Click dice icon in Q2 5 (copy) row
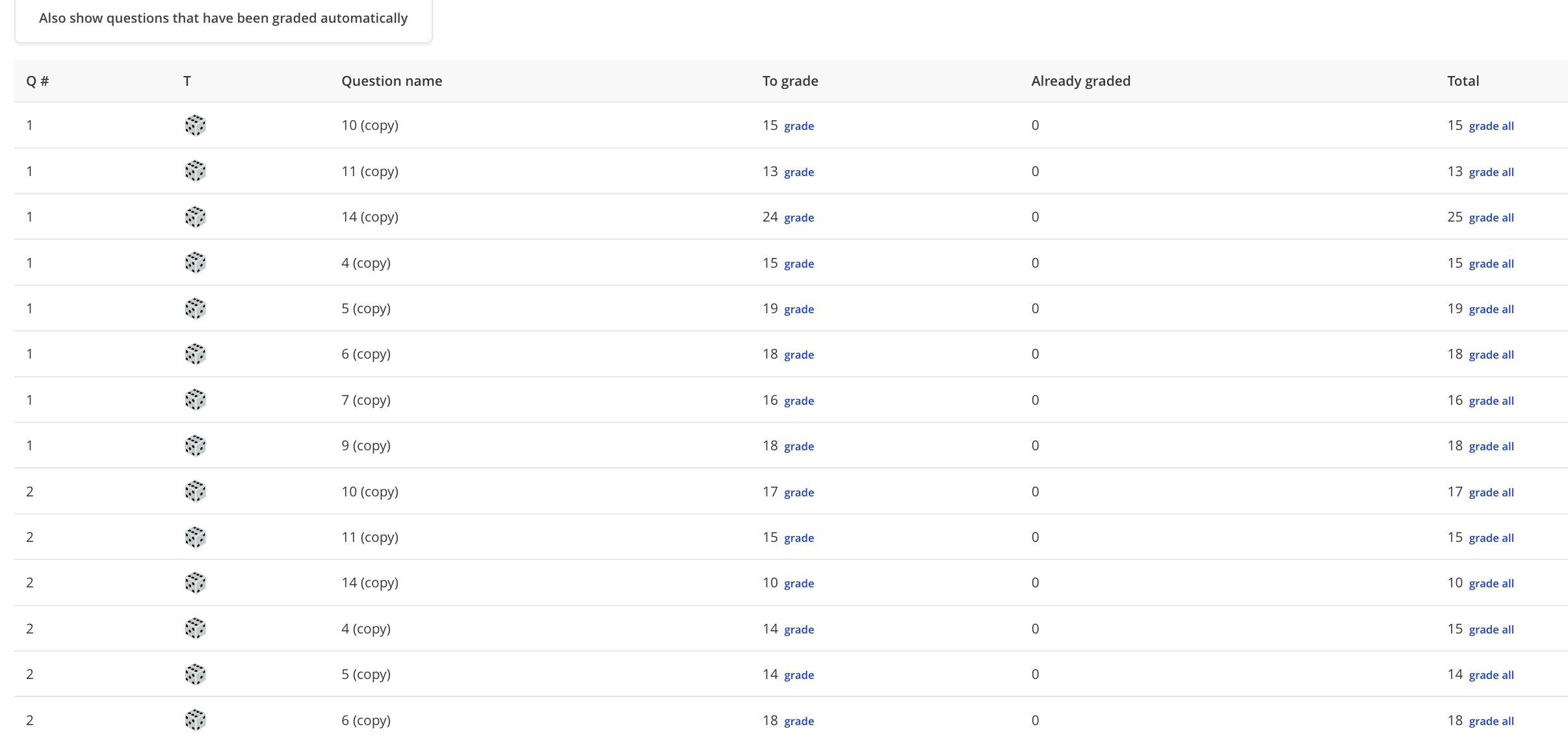The height and width of the screenshot is (742, 1568). tap(195, 674)
